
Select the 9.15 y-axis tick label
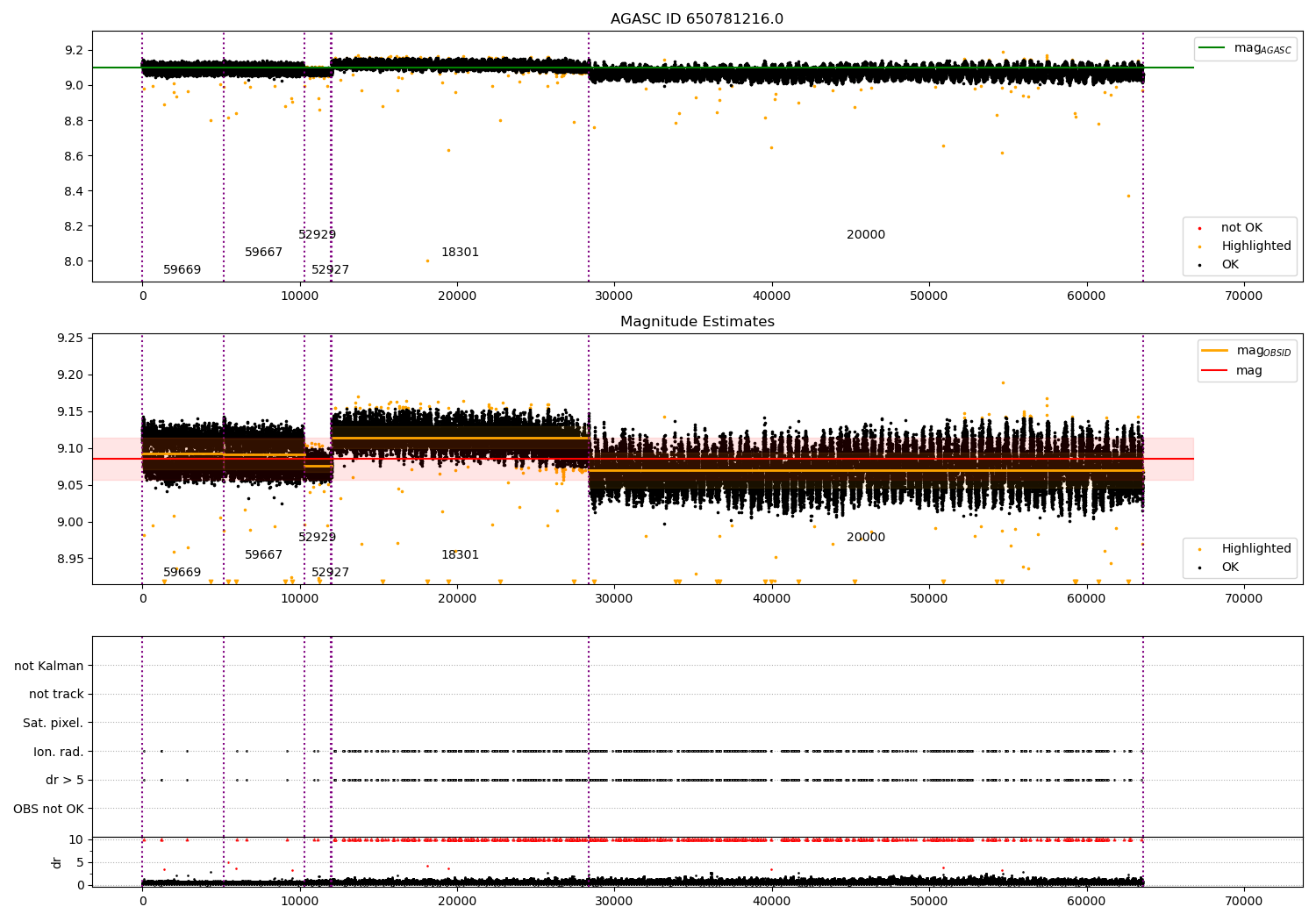click(70, 412)
